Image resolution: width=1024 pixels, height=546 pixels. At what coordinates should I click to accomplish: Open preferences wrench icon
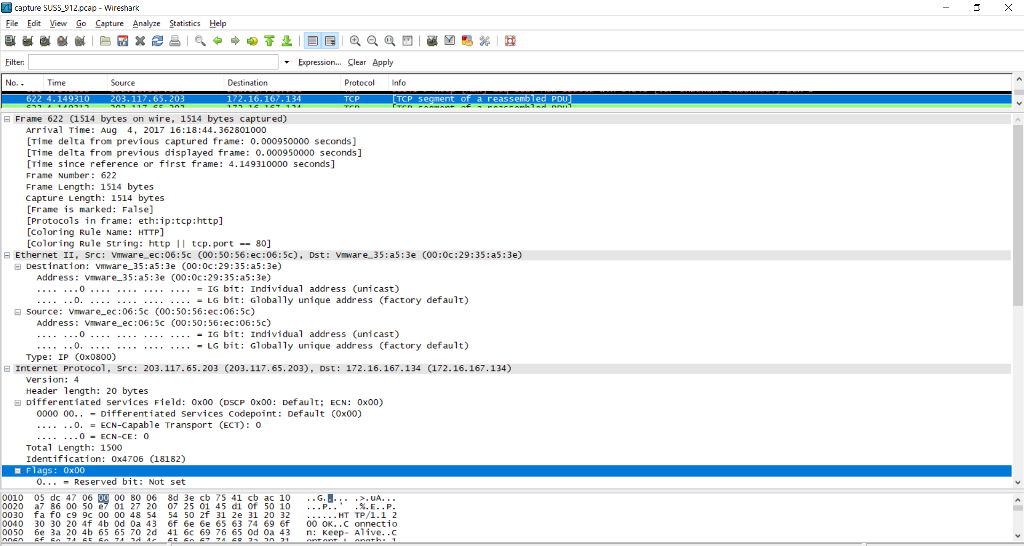point(485,40)
